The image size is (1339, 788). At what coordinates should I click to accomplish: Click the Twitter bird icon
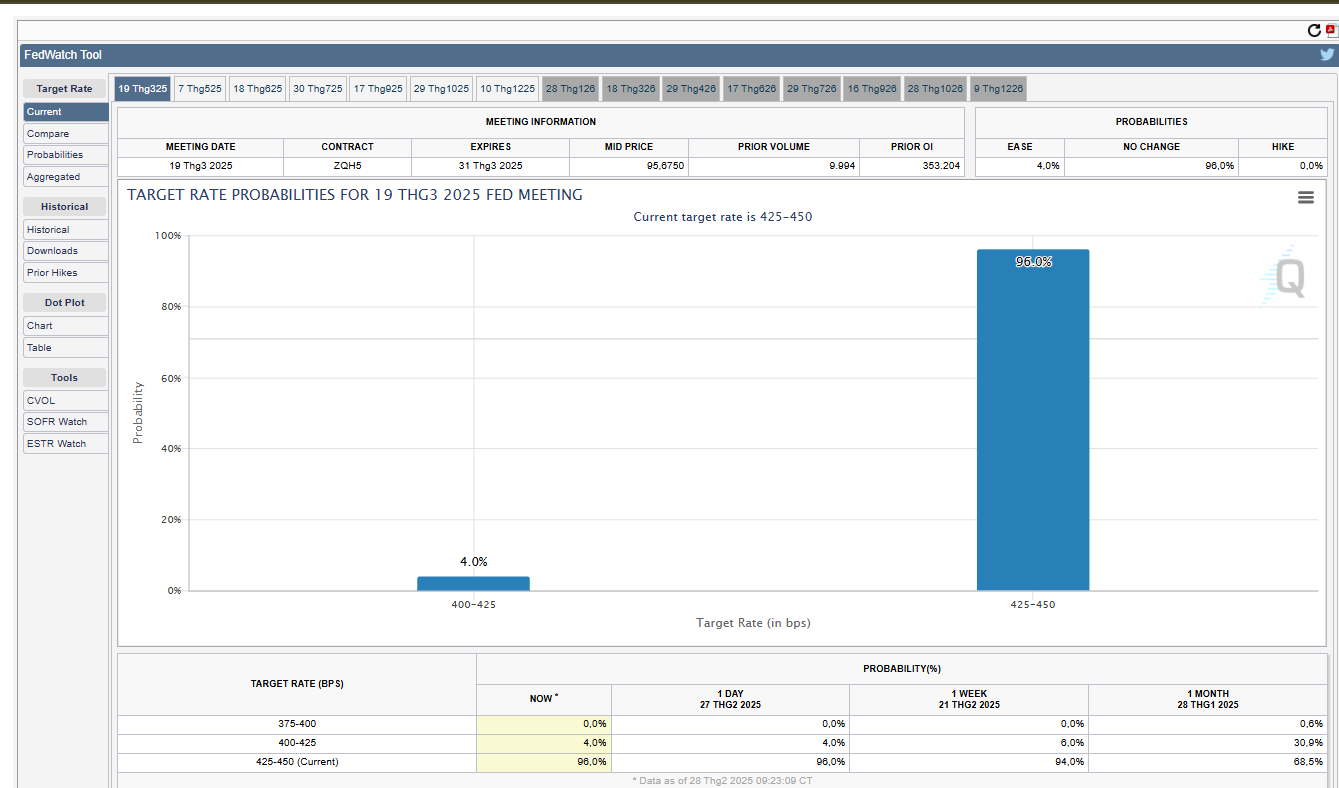[1327, 55]
